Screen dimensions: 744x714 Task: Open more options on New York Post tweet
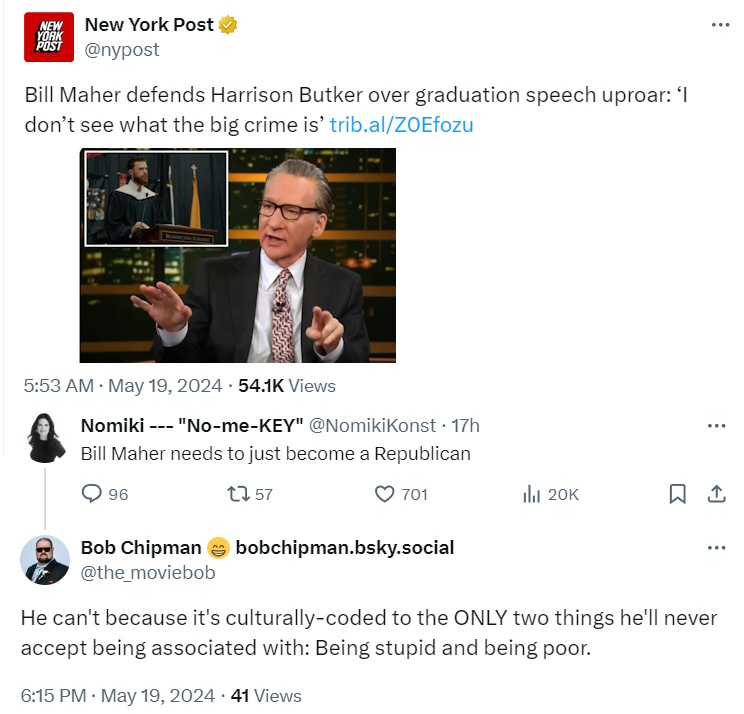tap(720, 25)
